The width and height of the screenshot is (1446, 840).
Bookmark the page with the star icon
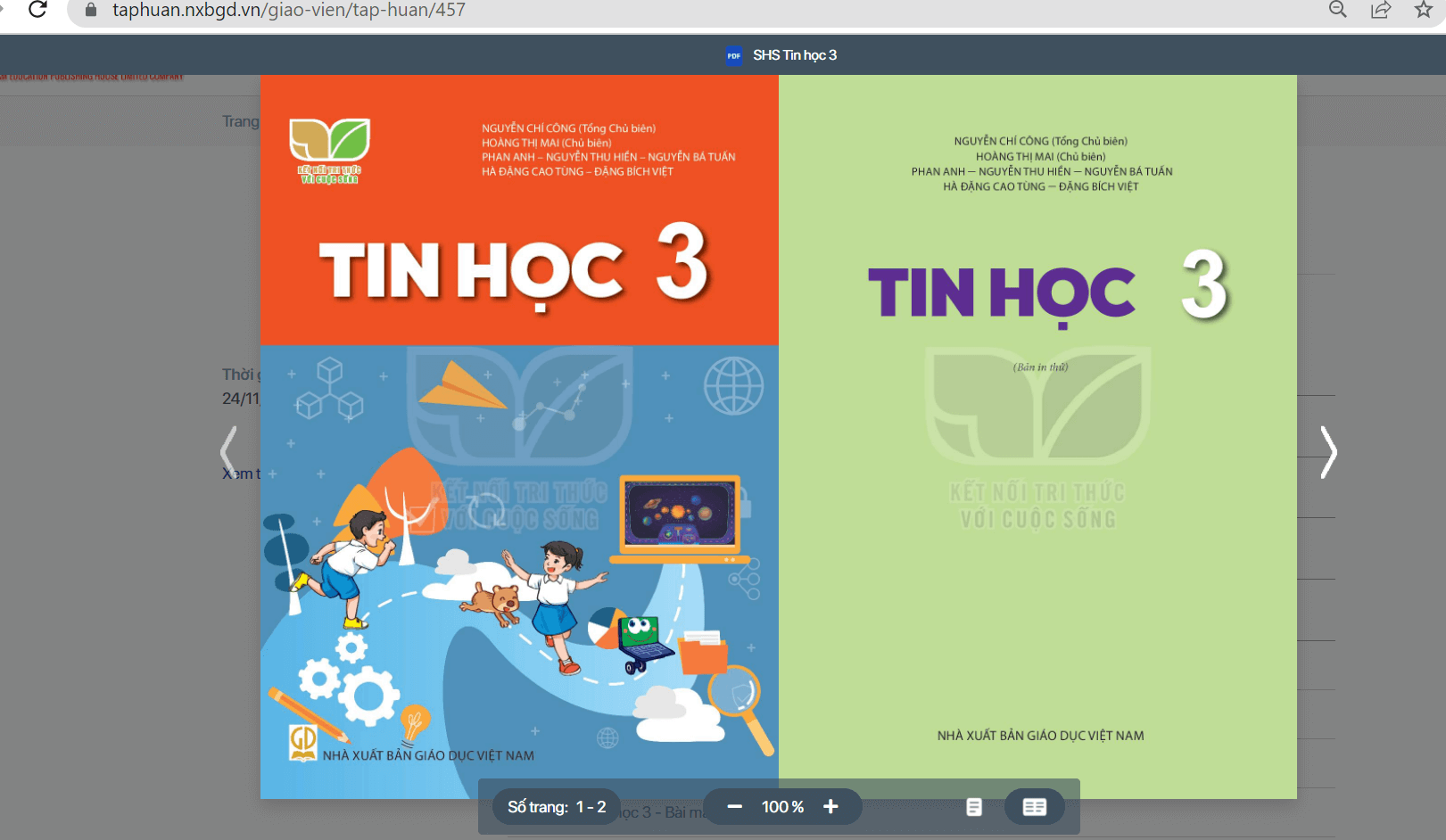[1424, 10]
